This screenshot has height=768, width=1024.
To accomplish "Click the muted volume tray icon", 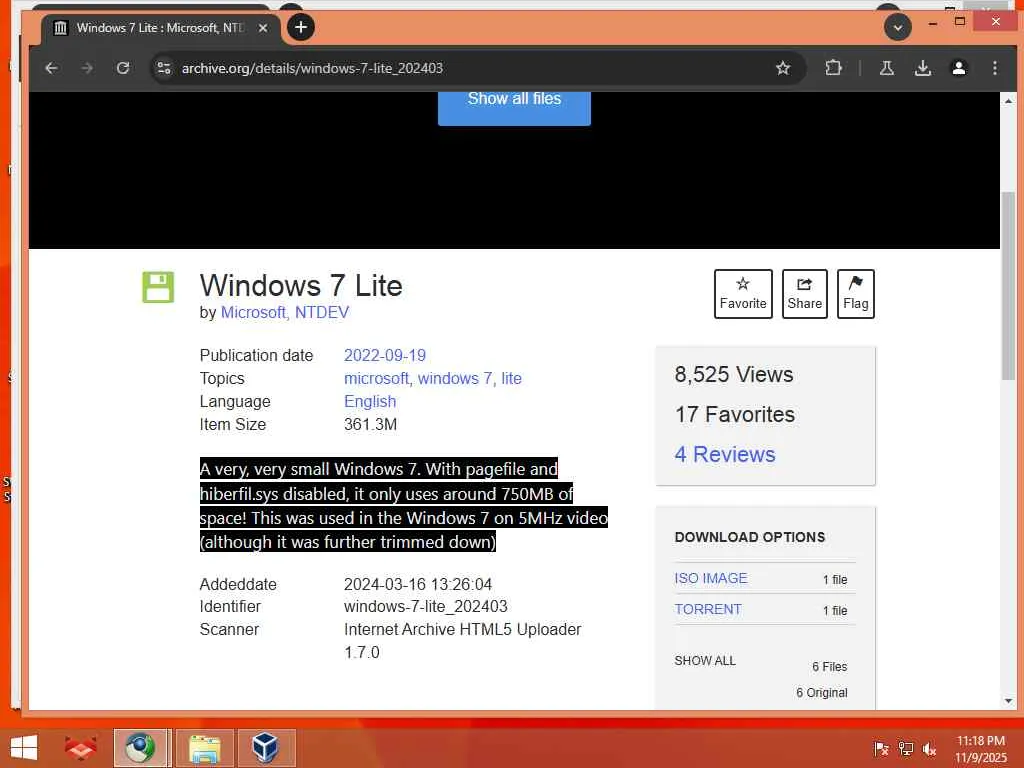I will point(929,749).
